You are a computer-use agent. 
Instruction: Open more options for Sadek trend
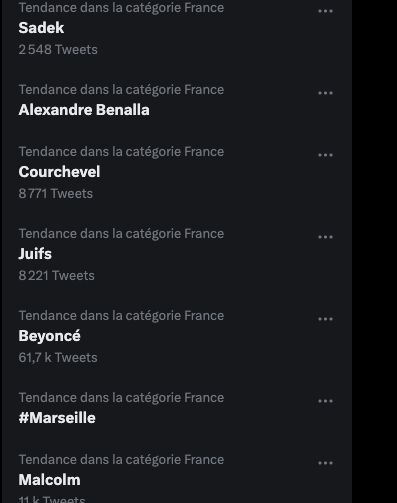pyautogui.click(x=325, y=11)
